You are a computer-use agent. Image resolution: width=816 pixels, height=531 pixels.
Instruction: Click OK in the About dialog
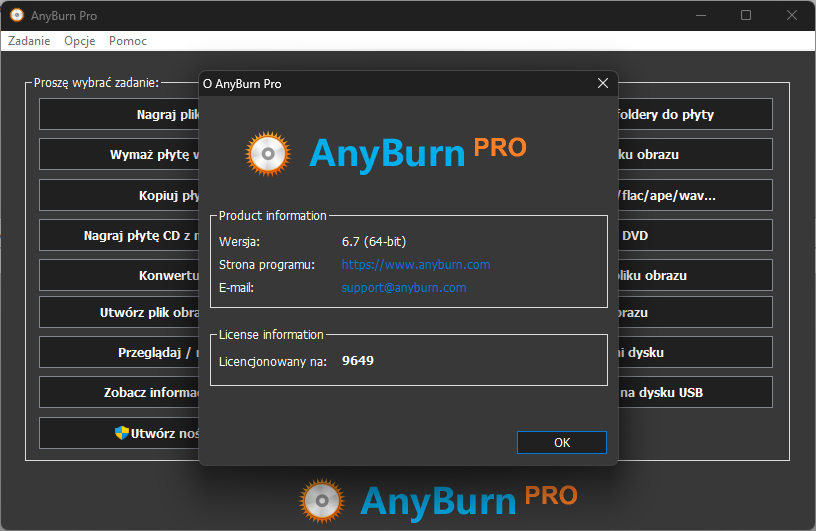click(x=562, y=442)
